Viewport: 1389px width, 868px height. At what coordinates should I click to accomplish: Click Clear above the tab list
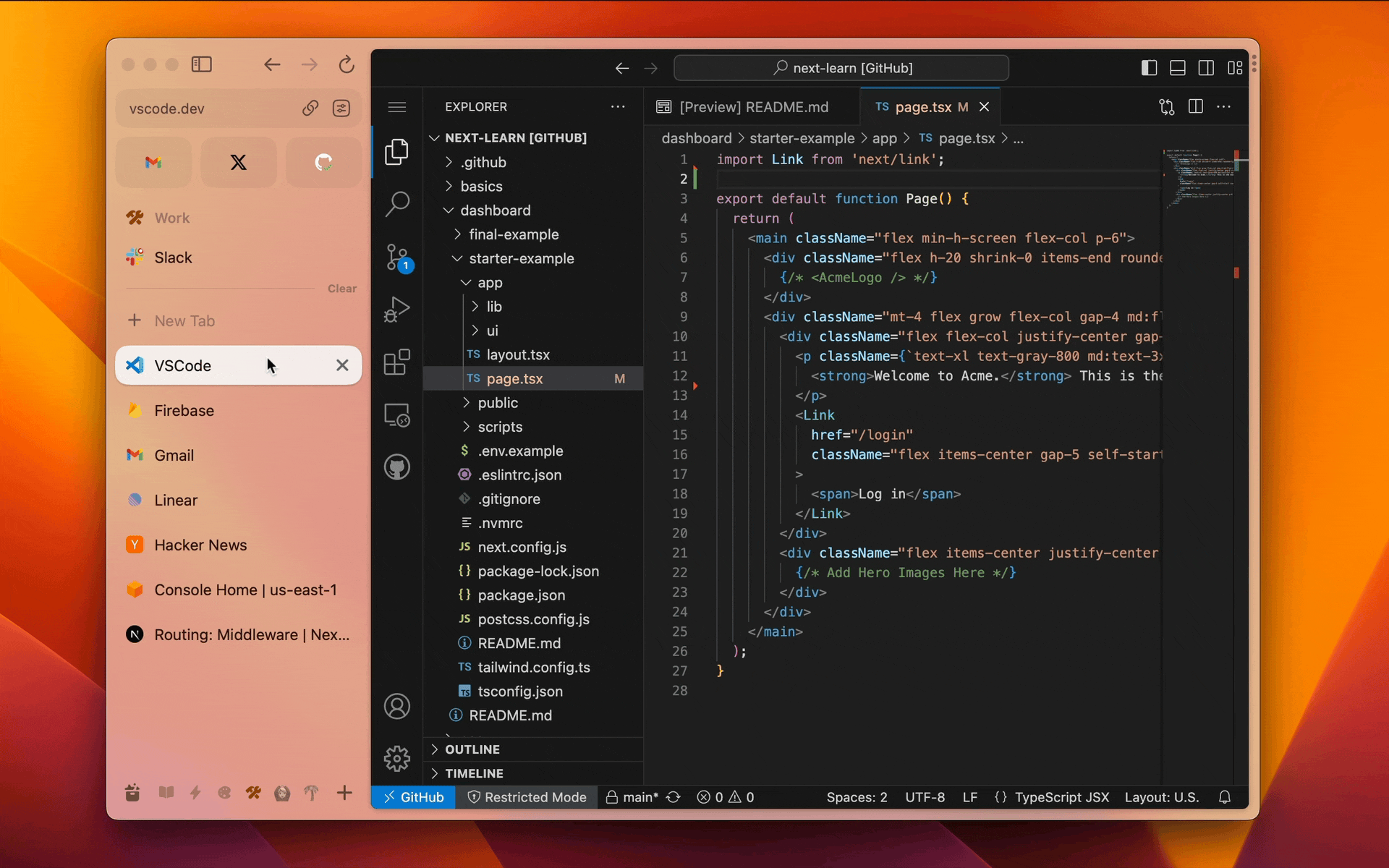point(341,289)
